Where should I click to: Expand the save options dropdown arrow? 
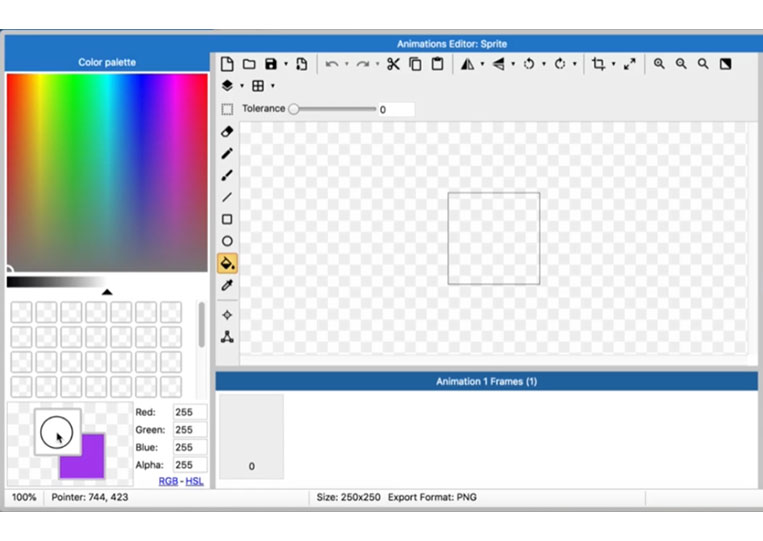[x=286, y=64]
